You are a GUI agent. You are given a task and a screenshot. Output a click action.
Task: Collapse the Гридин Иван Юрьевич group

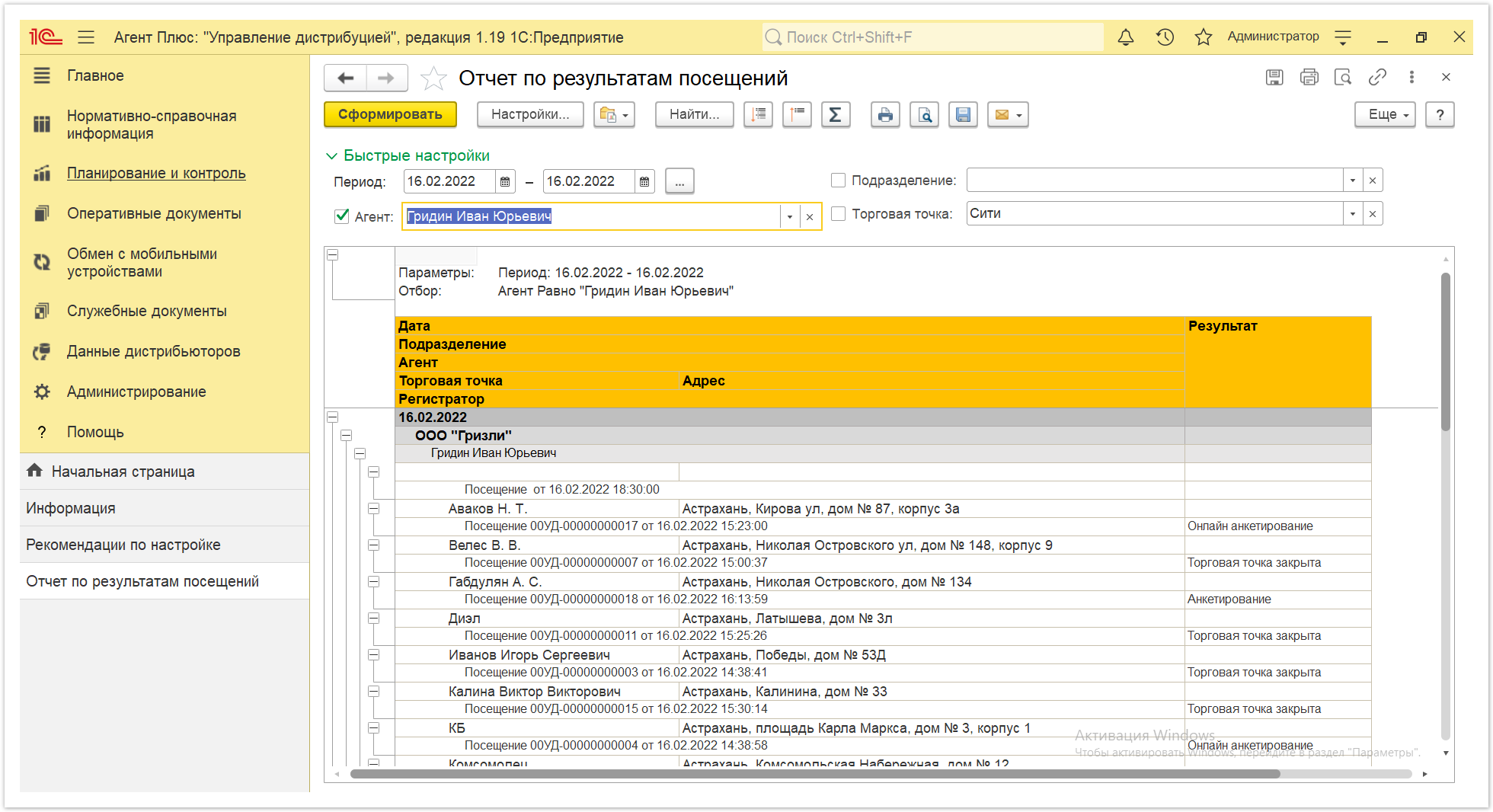coord(360,453)
